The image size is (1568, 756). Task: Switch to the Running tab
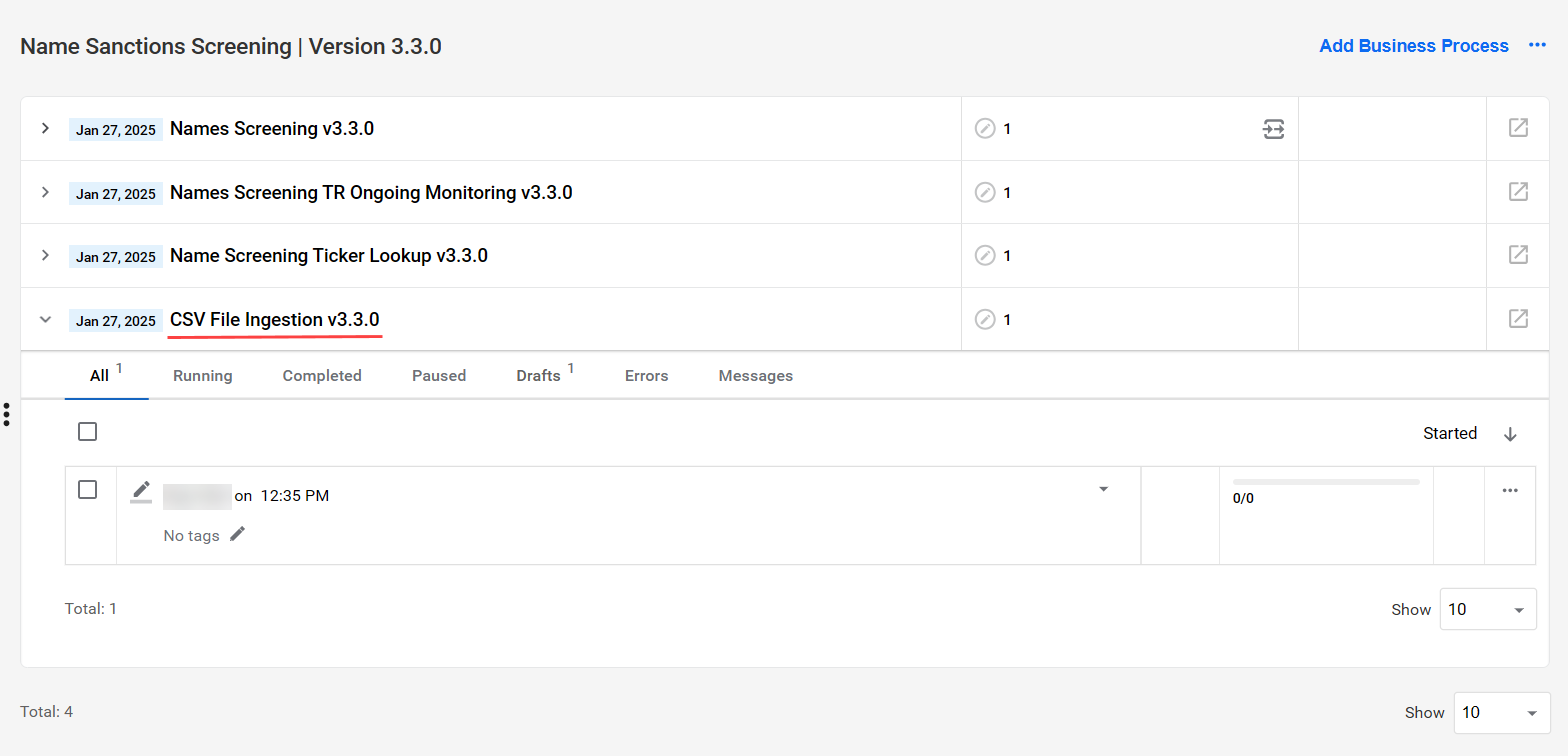(x=203, y=376)
